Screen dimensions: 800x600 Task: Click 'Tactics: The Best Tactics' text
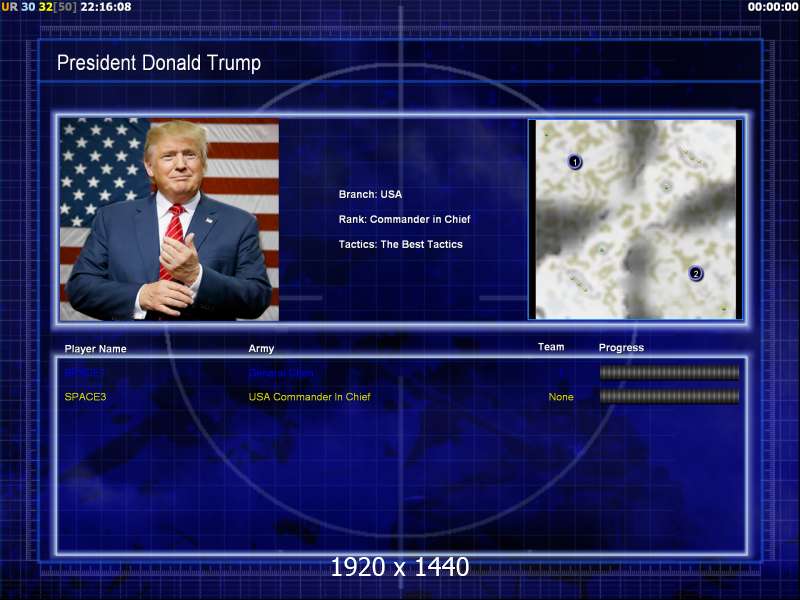tap(401, 244)
